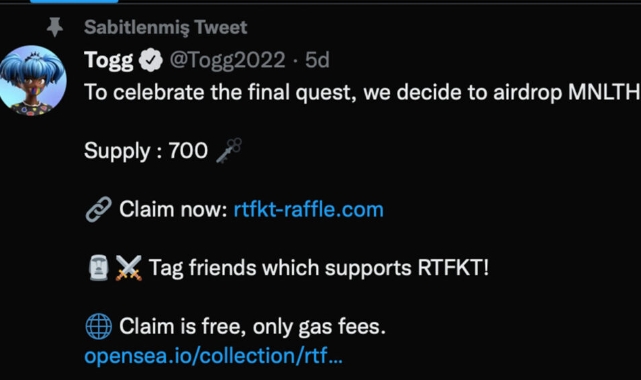Open the opensea.io/collection link
Image resolution: width=641 pixels, height=380 pixels.
(x=213, y=355)
